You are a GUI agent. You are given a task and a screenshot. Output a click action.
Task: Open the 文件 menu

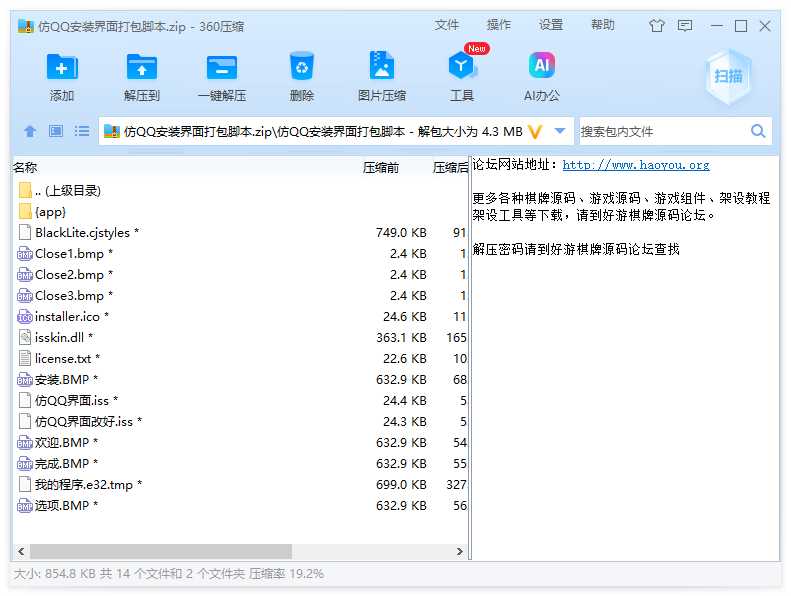(447, 25)
